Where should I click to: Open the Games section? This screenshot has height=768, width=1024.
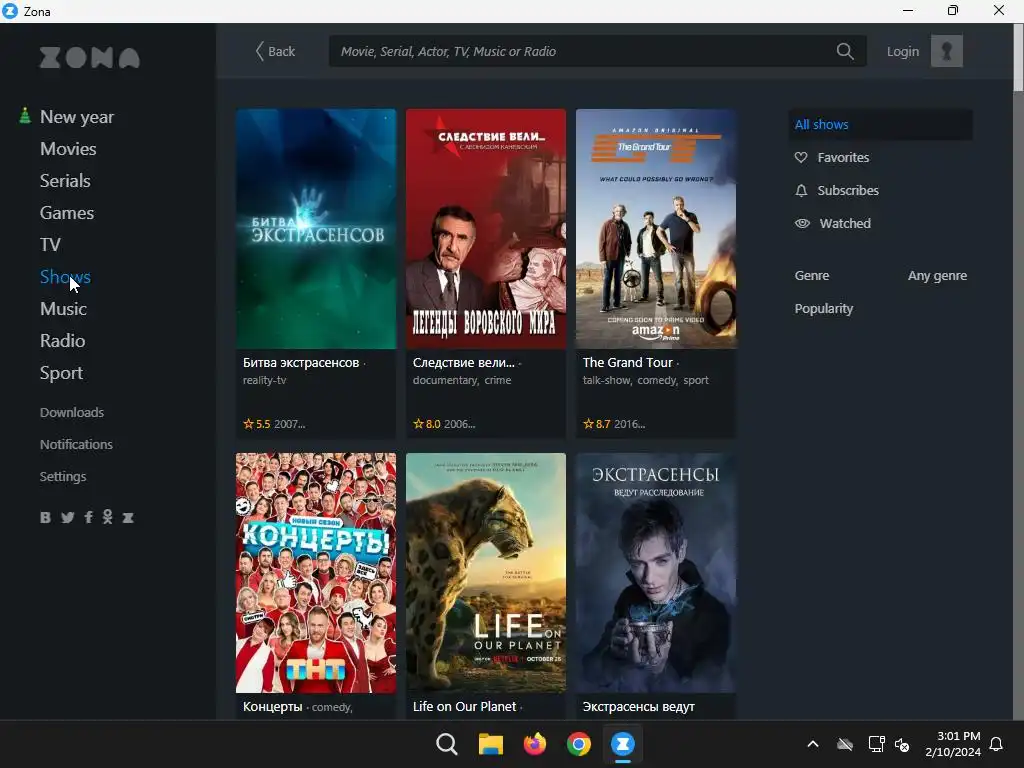point(67,213)
